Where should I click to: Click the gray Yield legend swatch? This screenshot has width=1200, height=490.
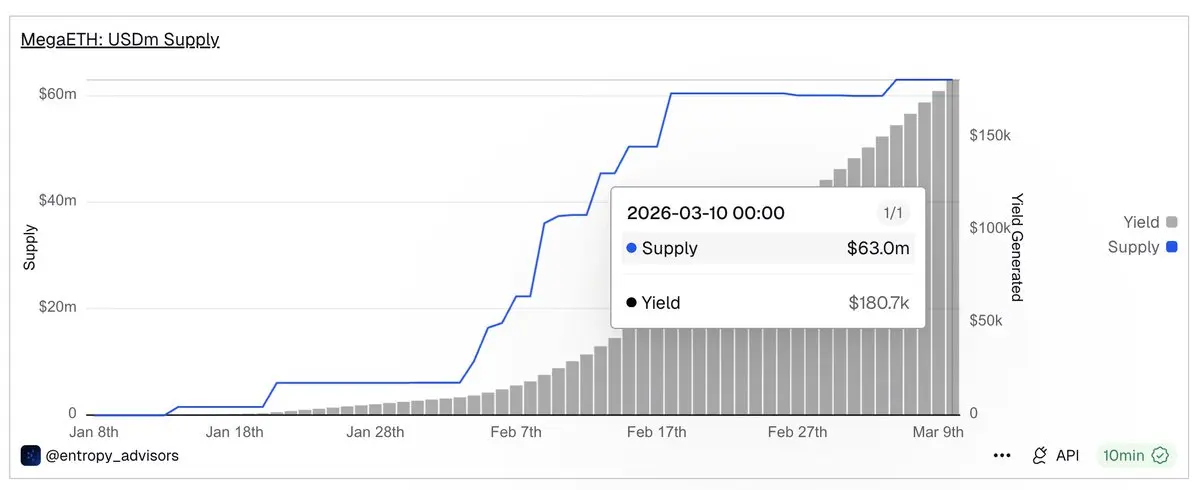1172,222
